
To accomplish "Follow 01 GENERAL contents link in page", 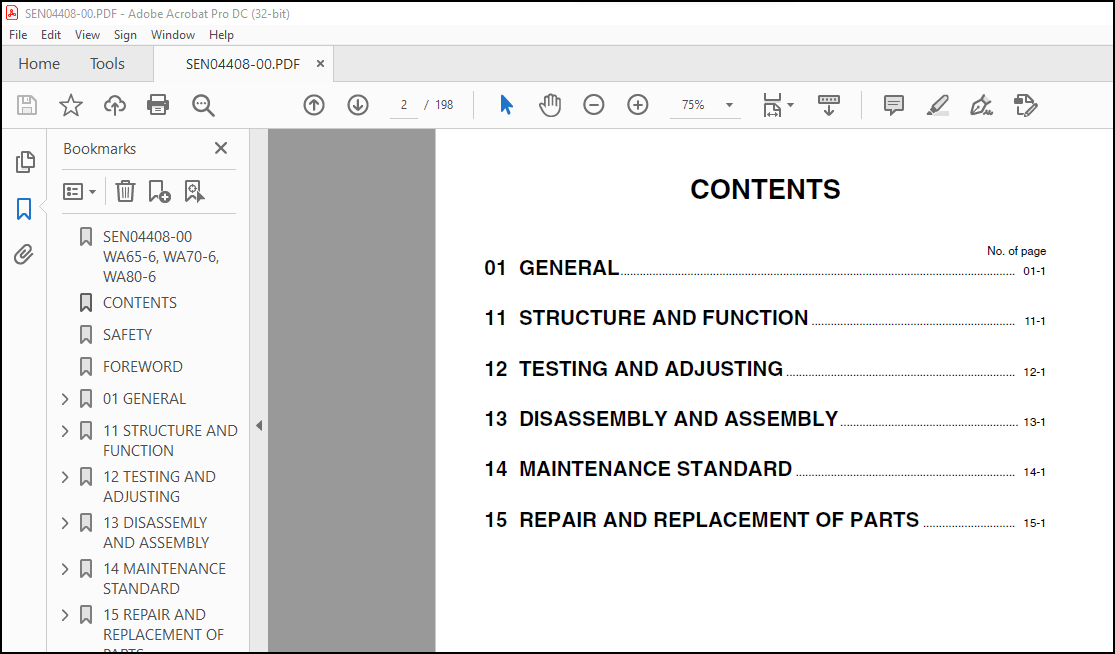I will 765,269.
